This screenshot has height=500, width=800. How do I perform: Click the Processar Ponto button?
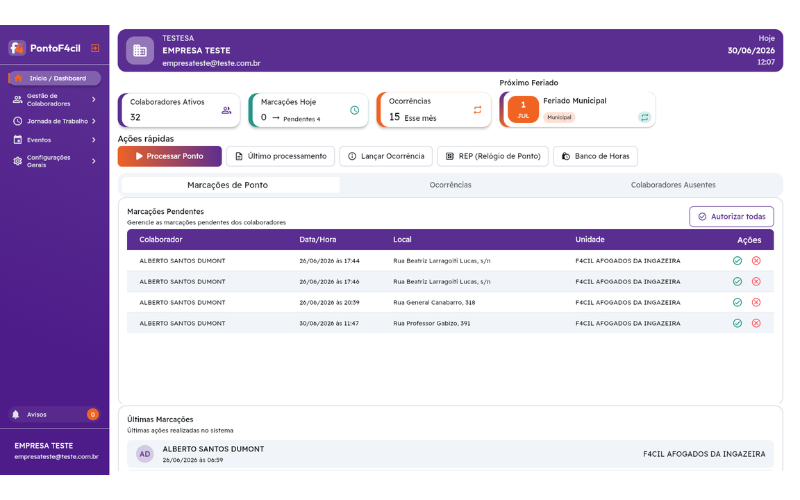[169, 156]
